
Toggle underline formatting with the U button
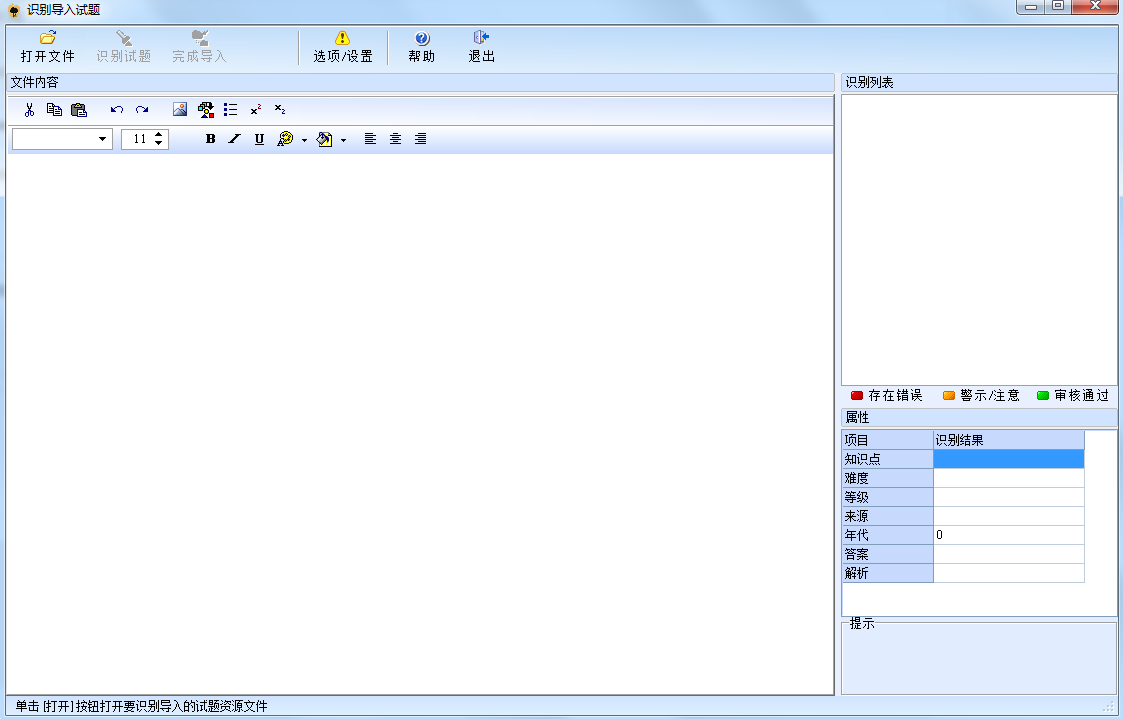pos(258,139)
